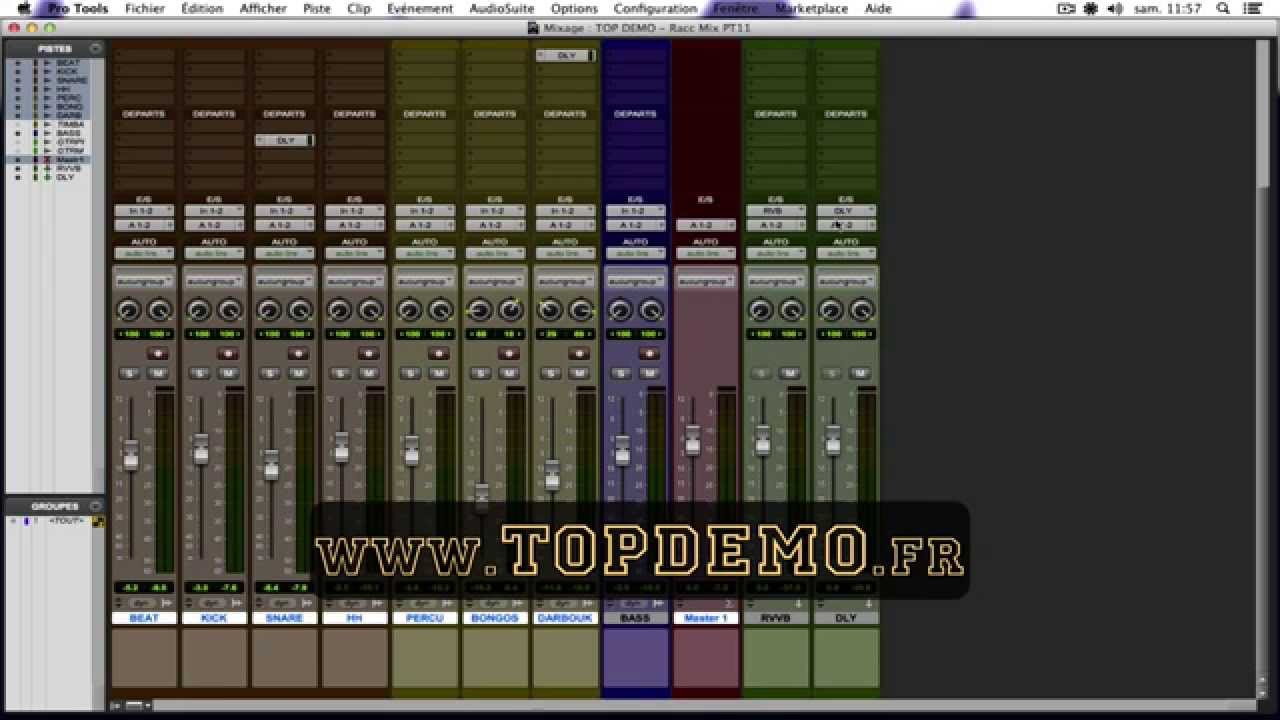Arm record on the KICK channel
This screenshot has height=720, width=1280.
(228, 353)
